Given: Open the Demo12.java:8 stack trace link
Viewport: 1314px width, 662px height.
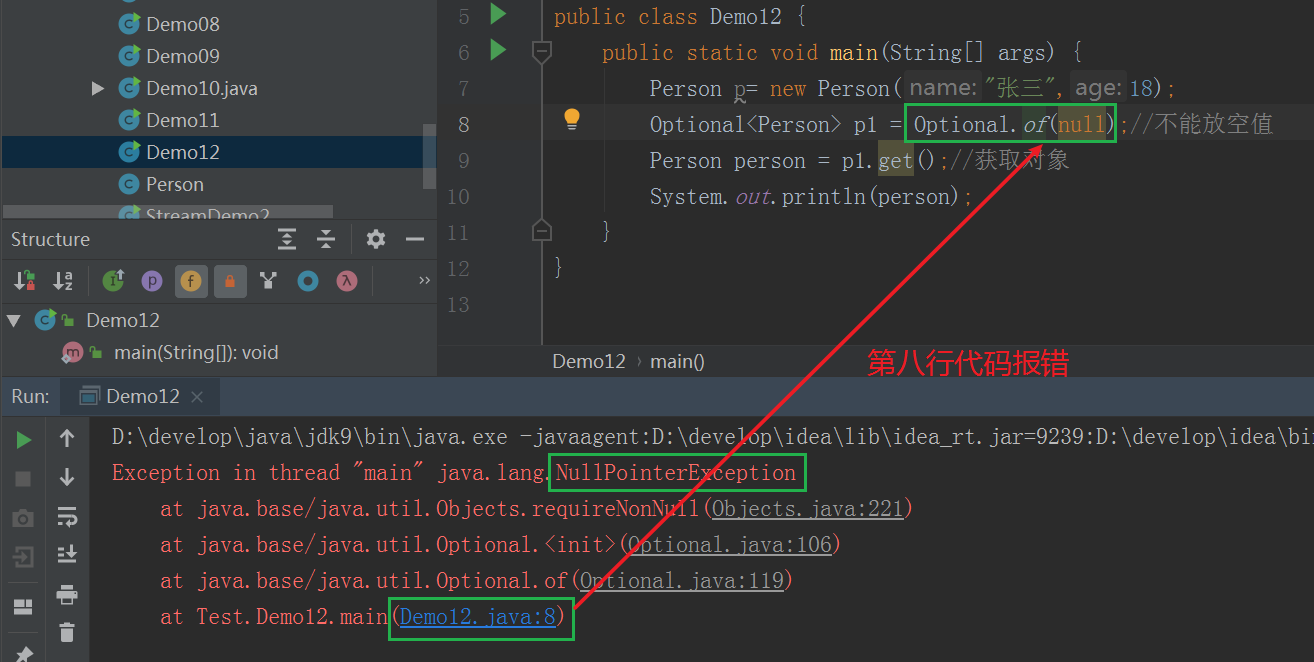Looking at the screenshot, I should [480, 617].
